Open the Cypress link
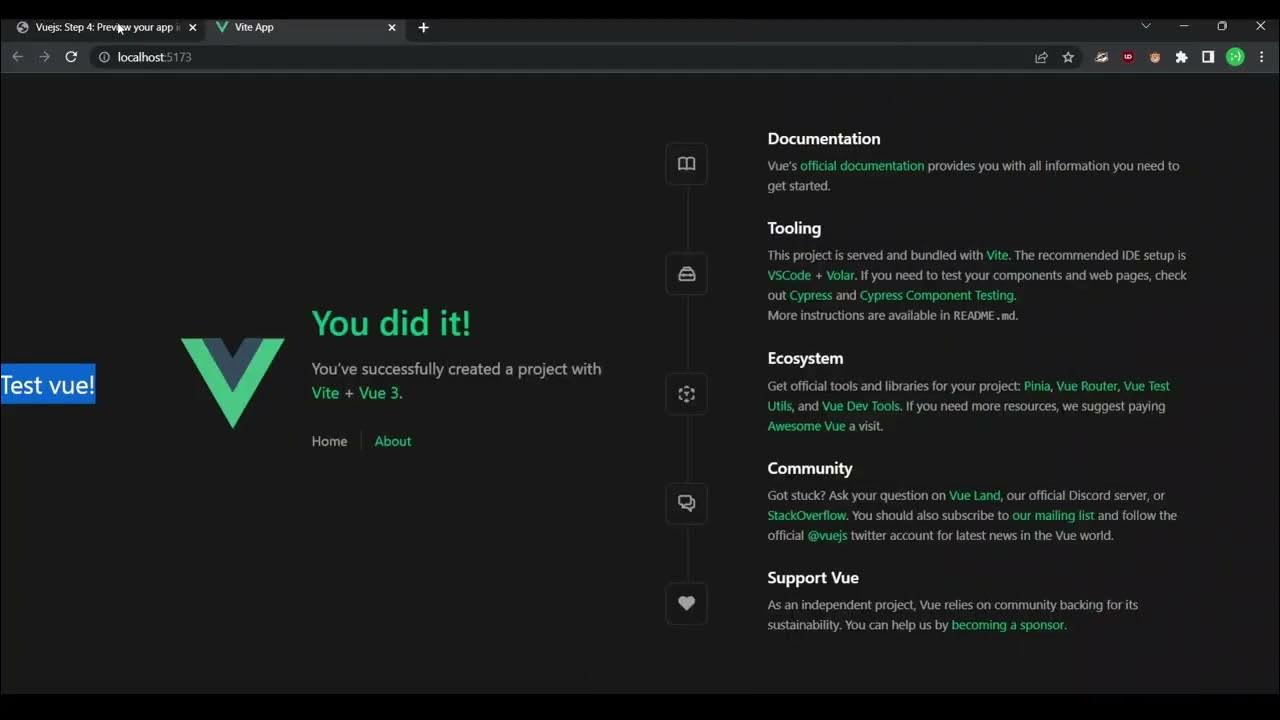This screenshot has height=720, width=1280. [811, 295]
